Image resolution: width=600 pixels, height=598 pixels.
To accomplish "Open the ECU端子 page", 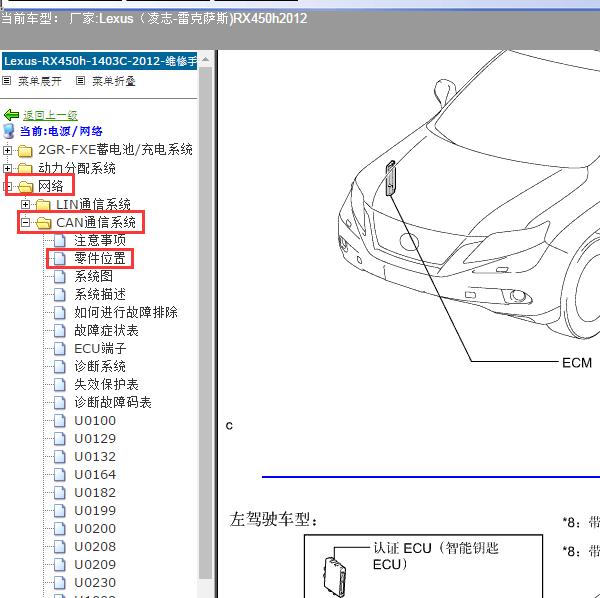I will tap(100, 348).
